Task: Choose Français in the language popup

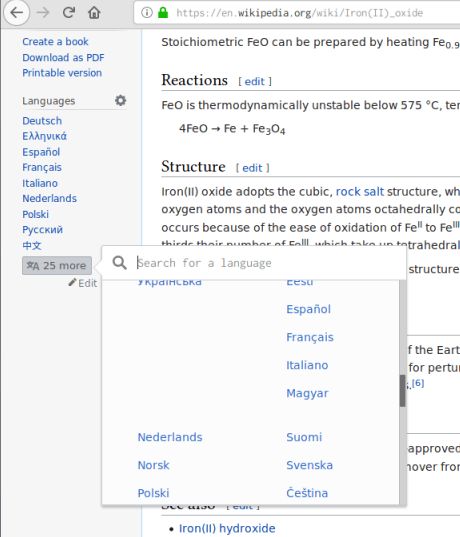Action: click(x=310, y=337)
